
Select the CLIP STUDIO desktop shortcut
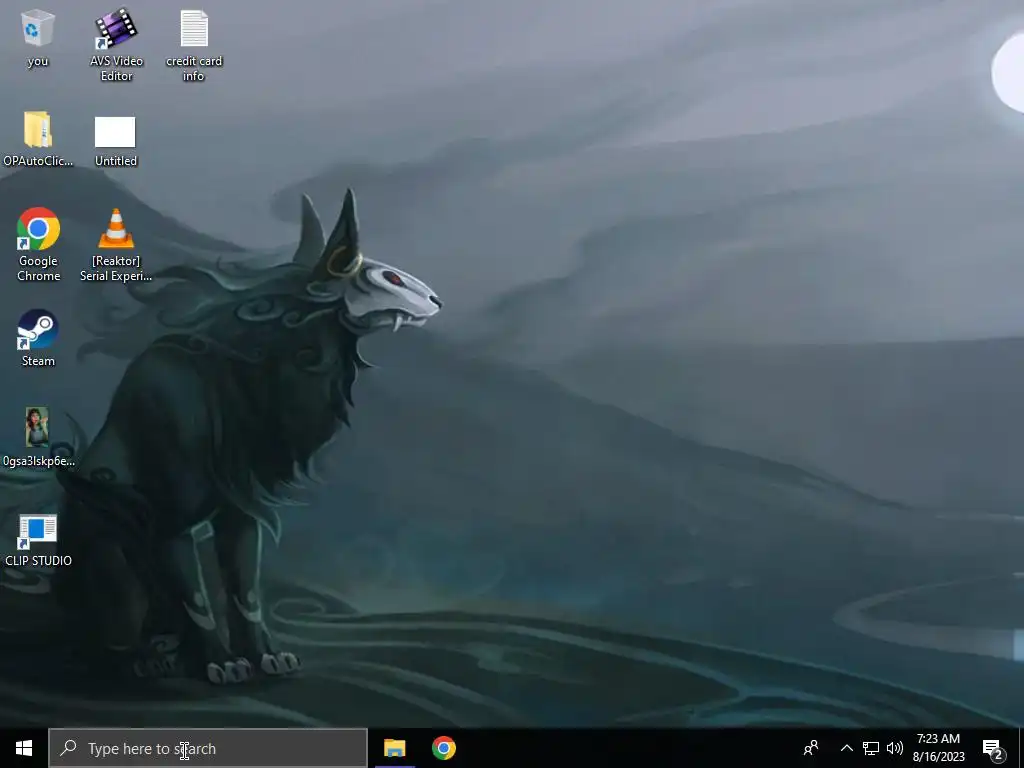click(x=38, y=540)
